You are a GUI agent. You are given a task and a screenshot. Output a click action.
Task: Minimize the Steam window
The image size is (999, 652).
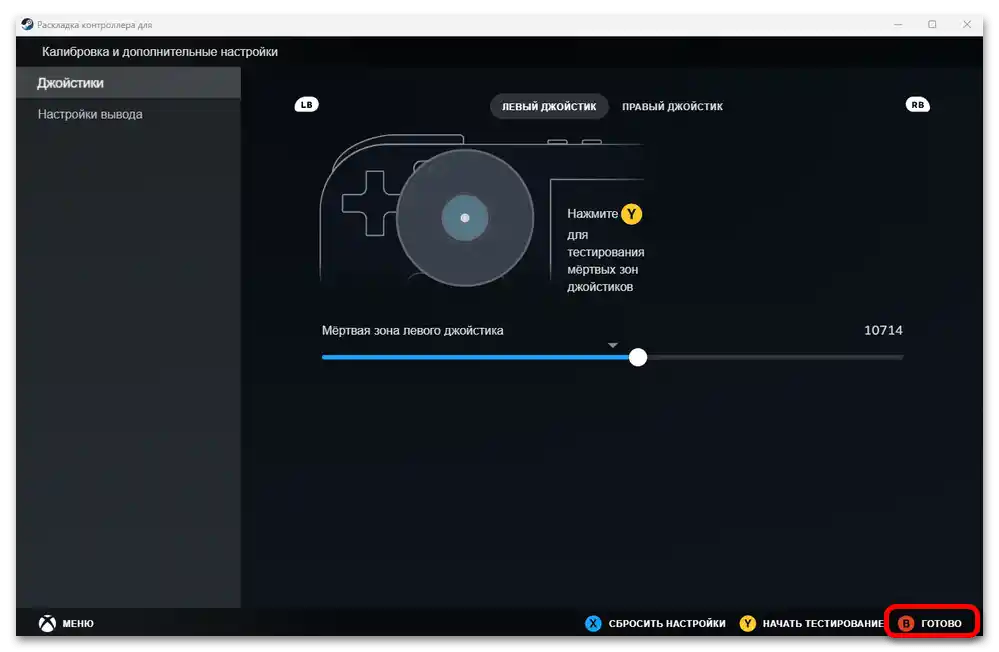click(x=898, y=24)
